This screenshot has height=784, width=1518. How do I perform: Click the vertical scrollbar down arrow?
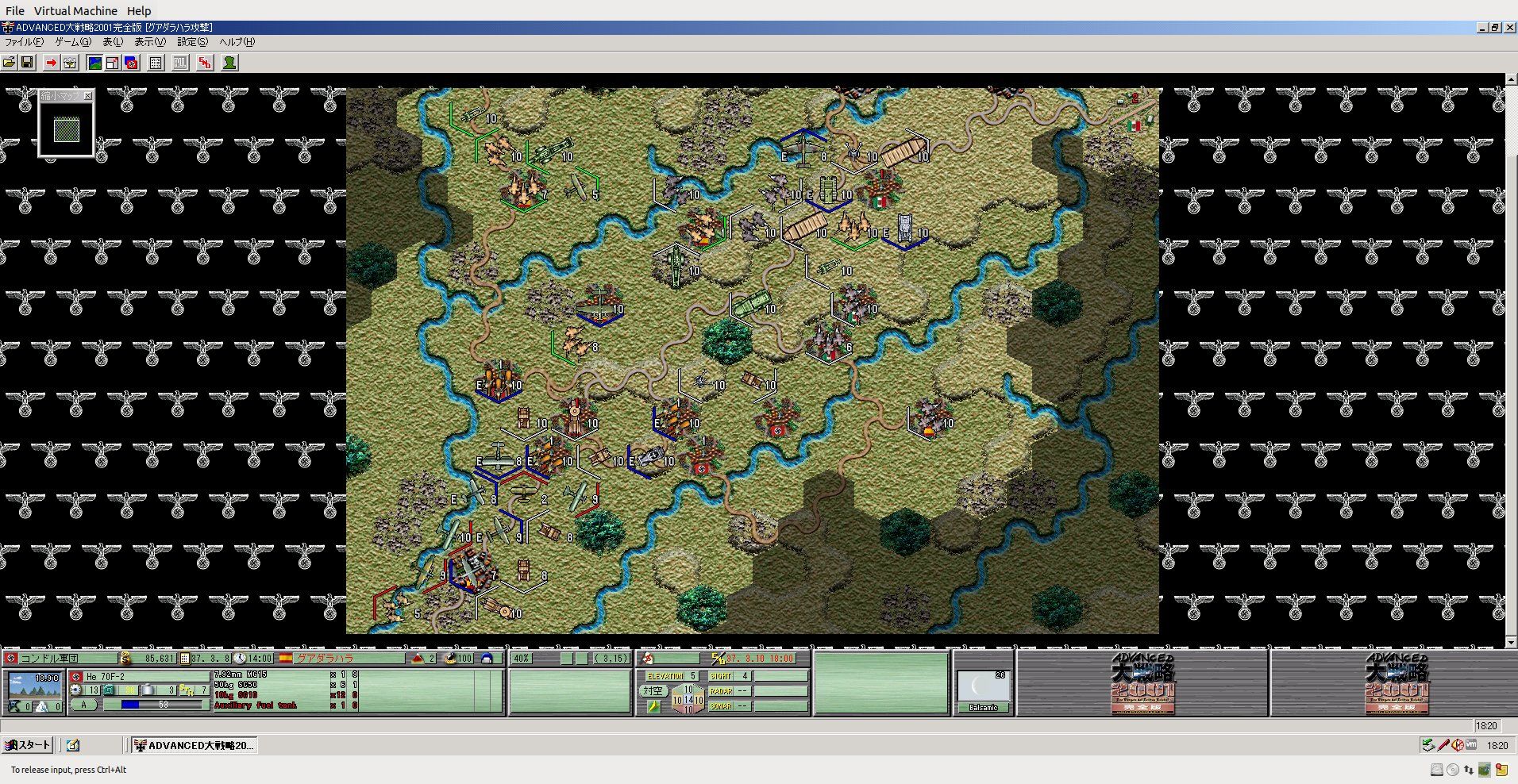1511,642
